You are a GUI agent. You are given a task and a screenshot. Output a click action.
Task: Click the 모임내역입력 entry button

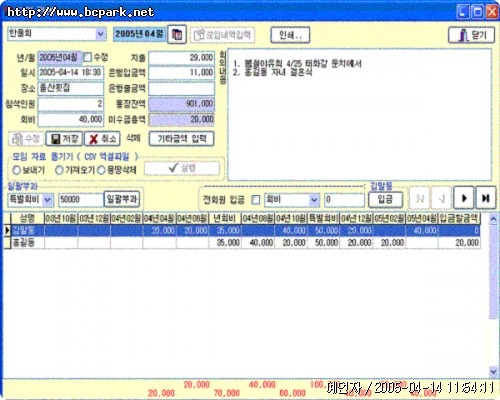(x=223, y=35)
